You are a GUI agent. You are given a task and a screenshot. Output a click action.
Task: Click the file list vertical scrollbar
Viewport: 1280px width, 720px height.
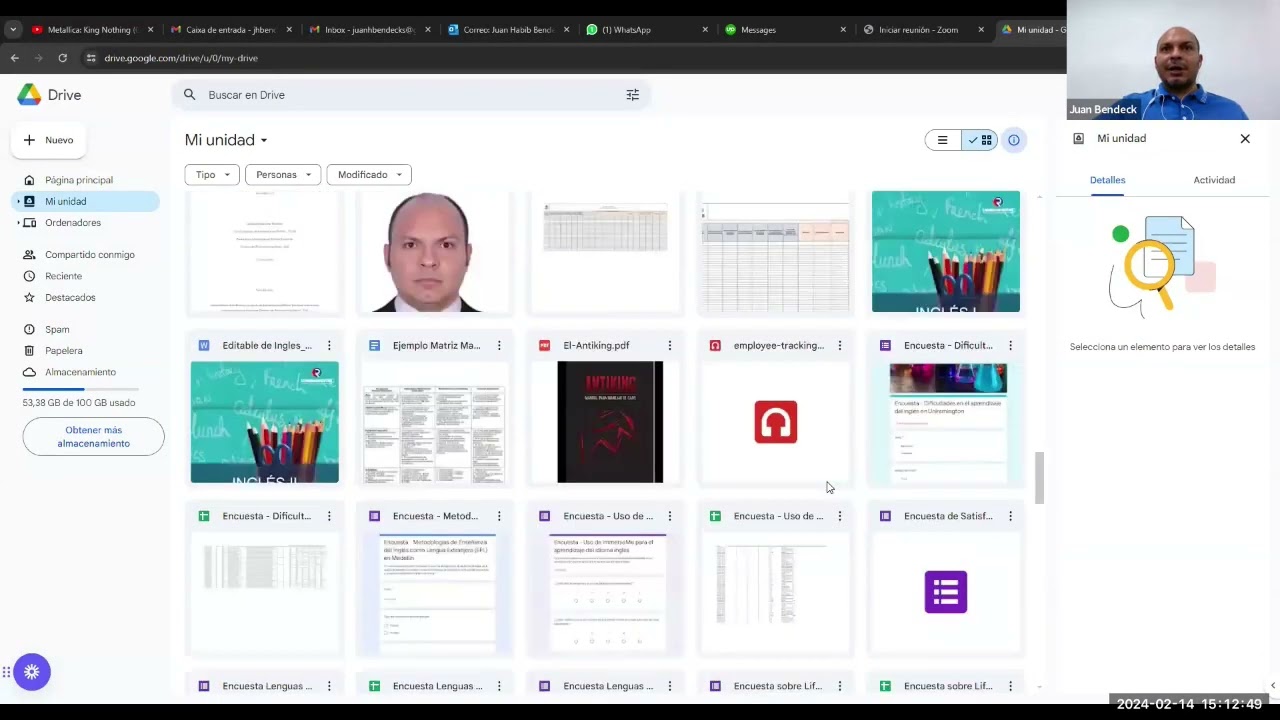click(1039, 478)
